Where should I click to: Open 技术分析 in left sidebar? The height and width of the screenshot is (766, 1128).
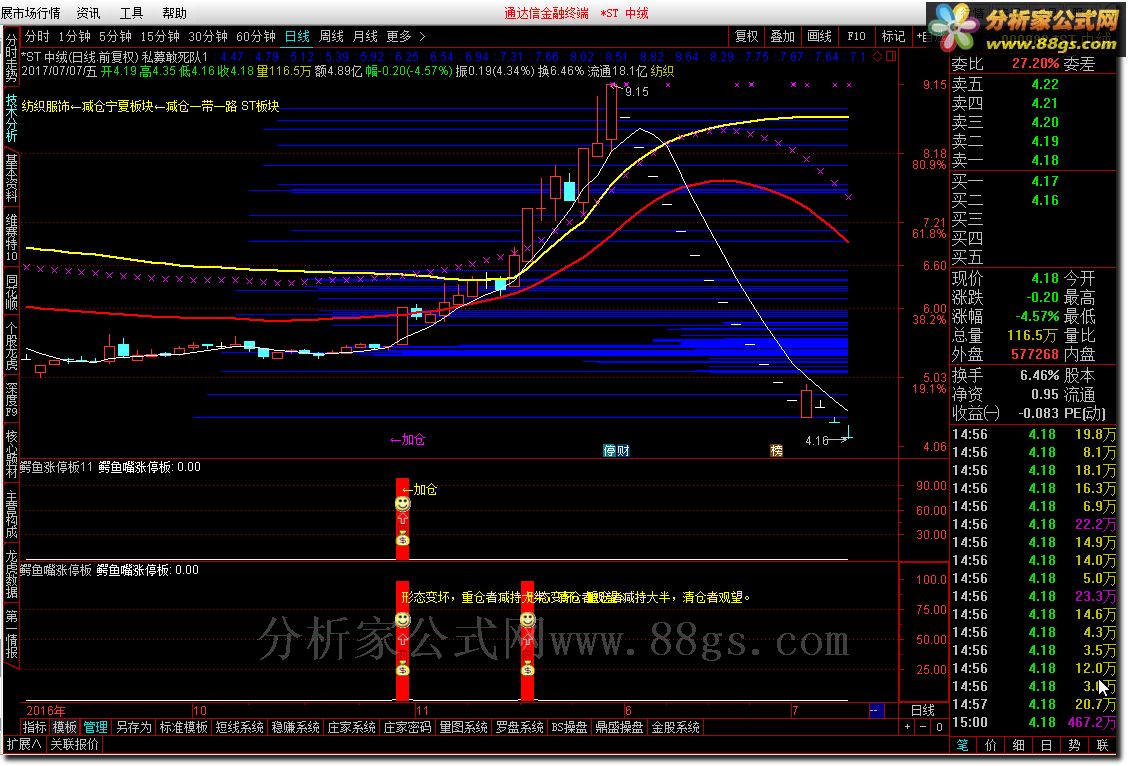click(11, 117)
